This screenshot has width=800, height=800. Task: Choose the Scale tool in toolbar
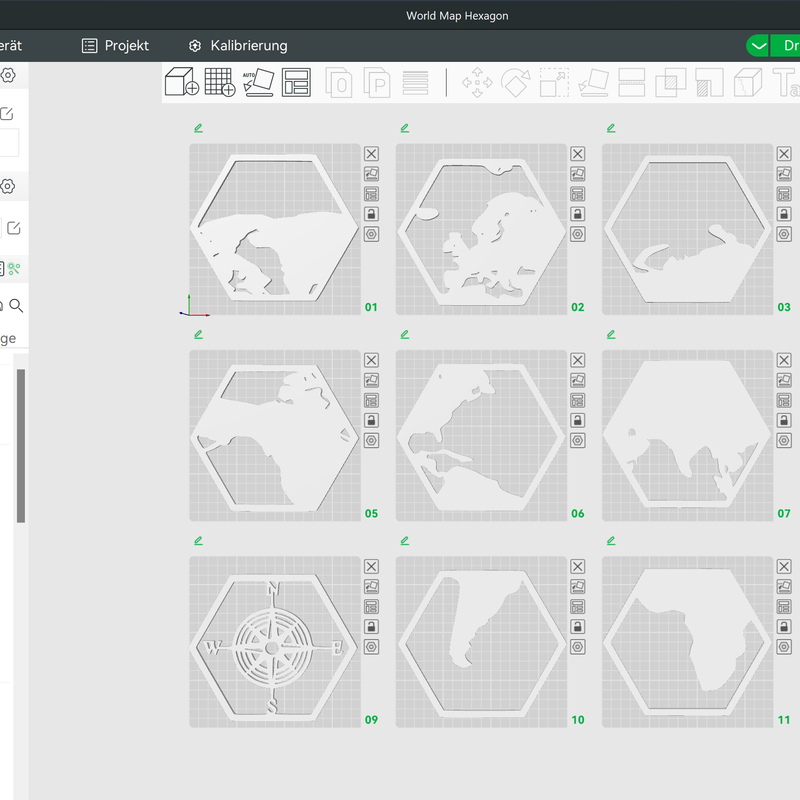(x=555, y=82)
